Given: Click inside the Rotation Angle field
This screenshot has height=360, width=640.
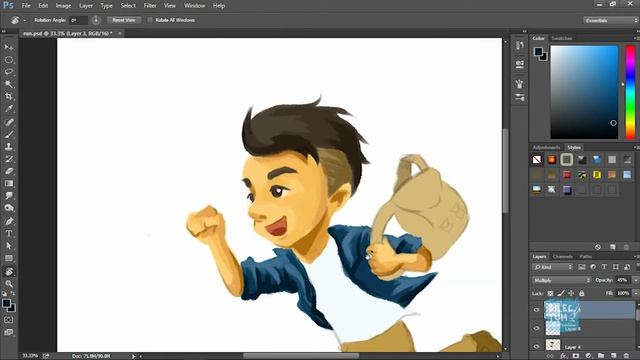Looking at the screenshot, I should click(78, 20).
